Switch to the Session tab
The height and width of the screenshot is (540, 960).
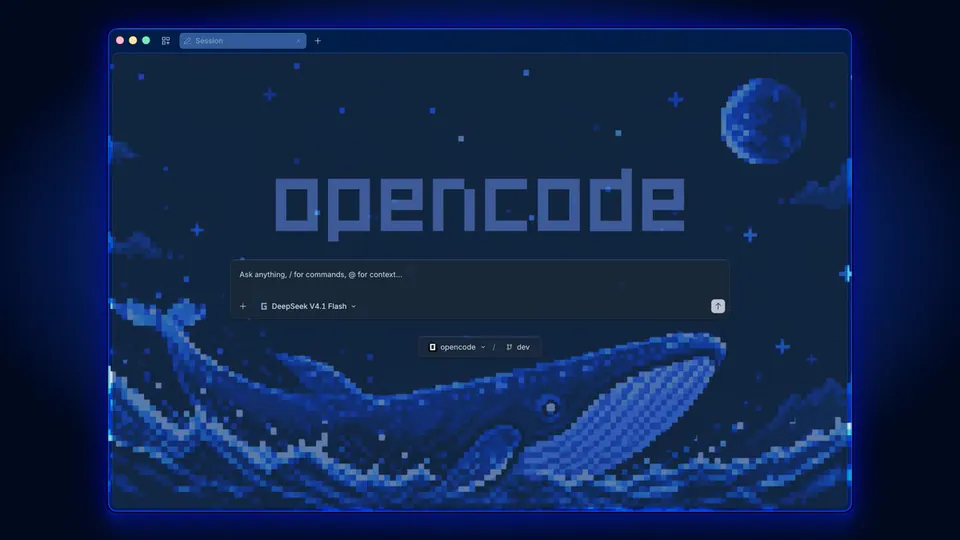pos(242,41)
